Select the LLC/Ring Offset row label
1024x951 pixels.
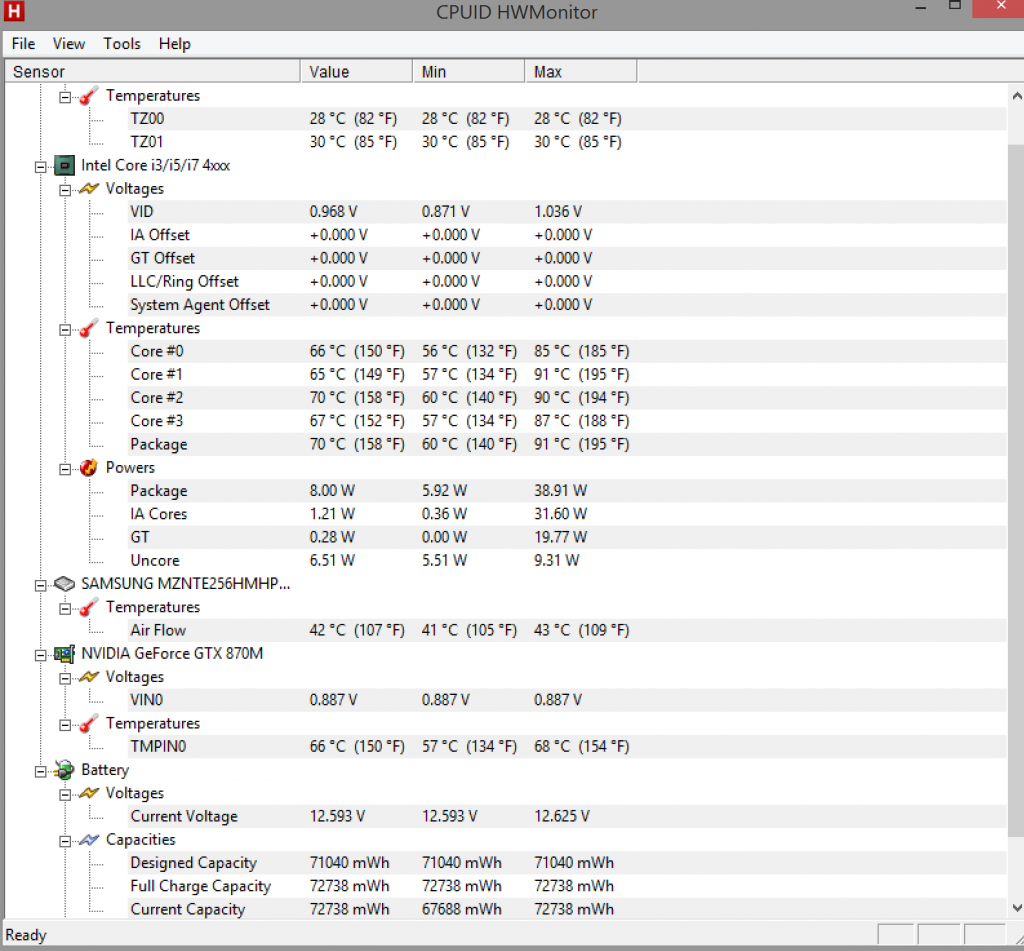pos(185,282)
